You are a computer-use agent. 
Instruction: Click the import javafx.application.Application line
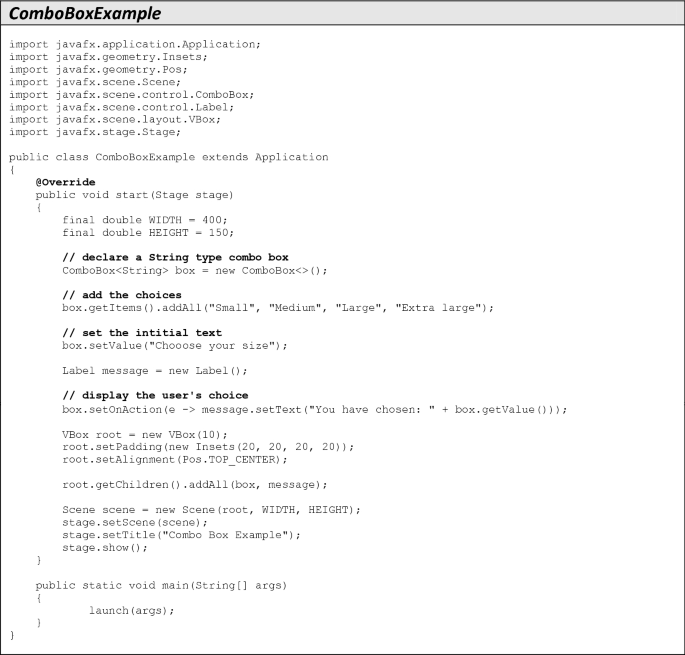[x=135, y=45]
